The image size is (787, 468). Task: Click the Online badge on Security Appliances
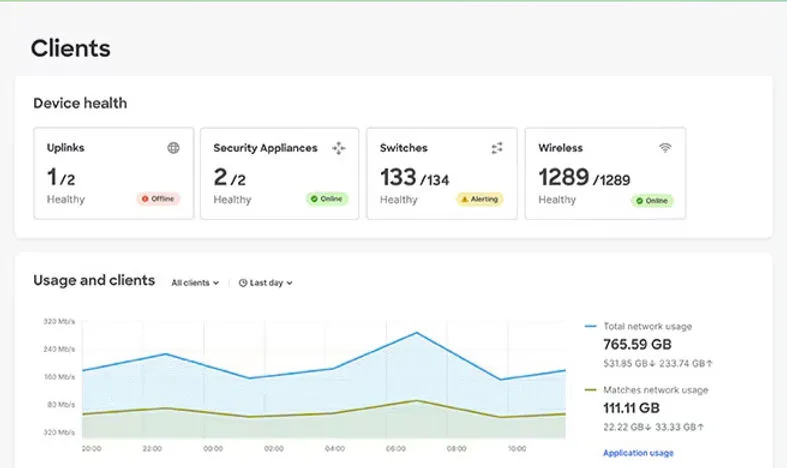tap(327, 199)
